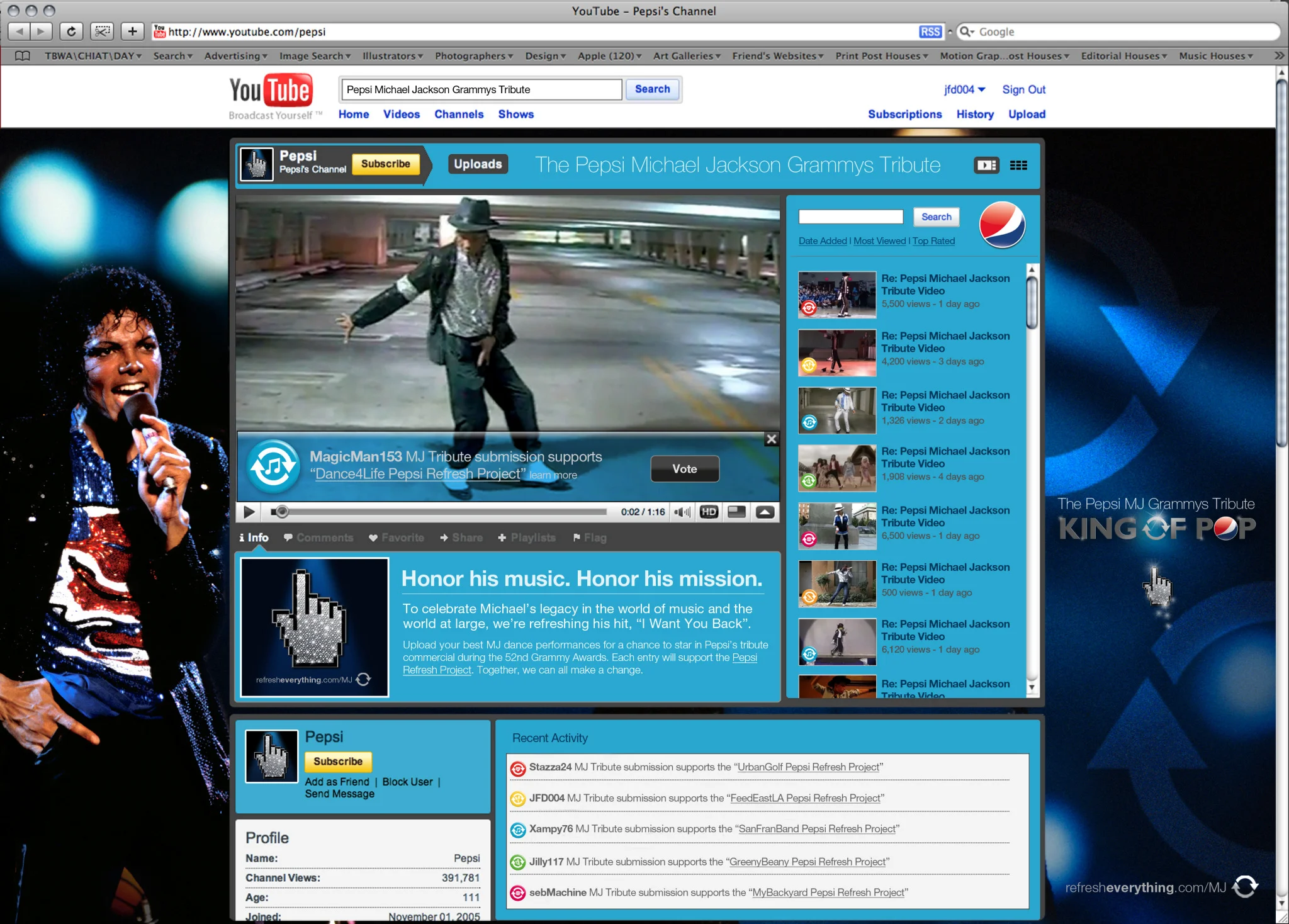Click the video list scrollbar thumb

click(1032, 302)
